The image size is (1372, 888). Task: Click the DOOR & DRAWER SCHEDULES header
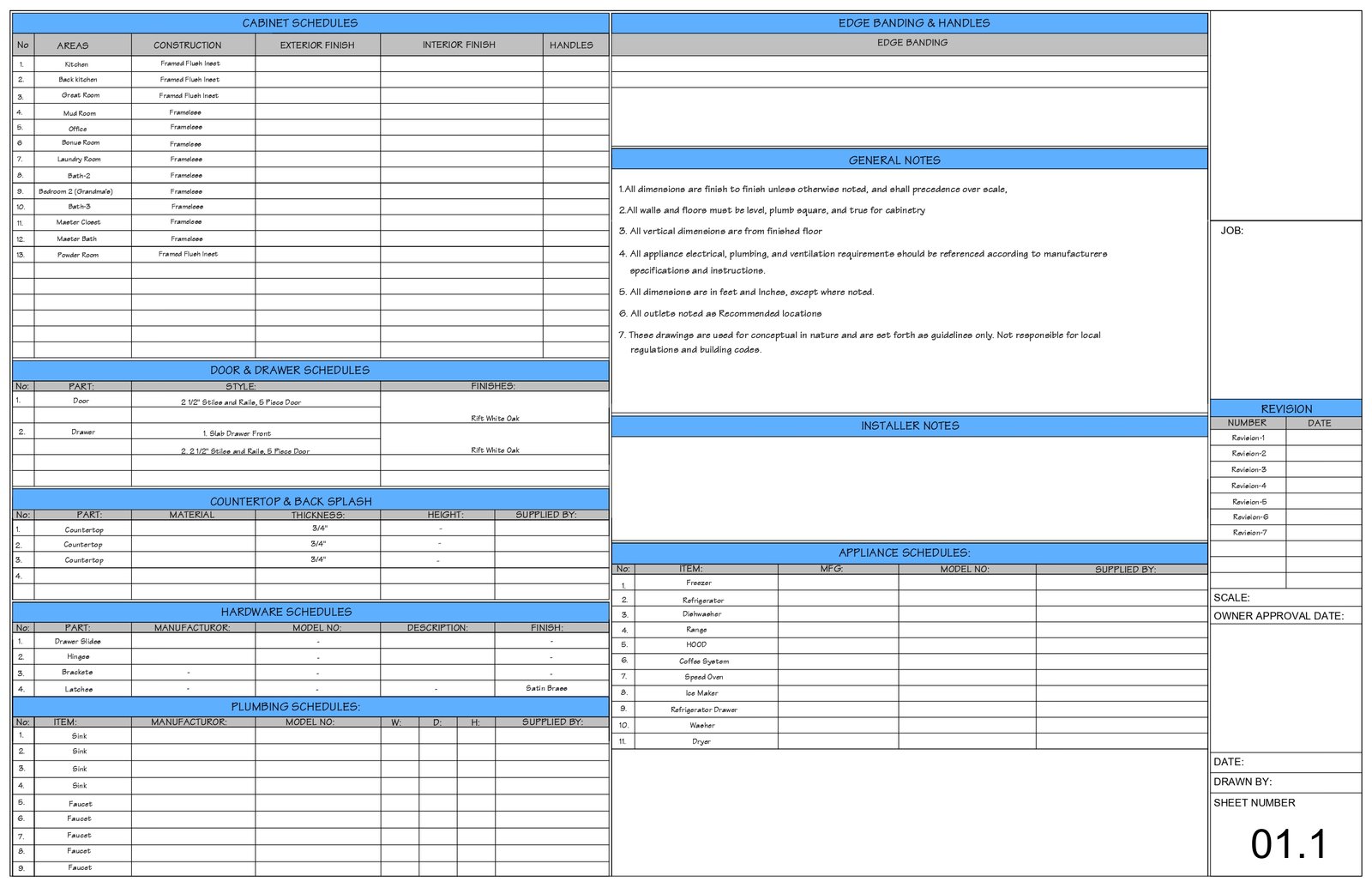pyautogui.click(x=290, y=371)
